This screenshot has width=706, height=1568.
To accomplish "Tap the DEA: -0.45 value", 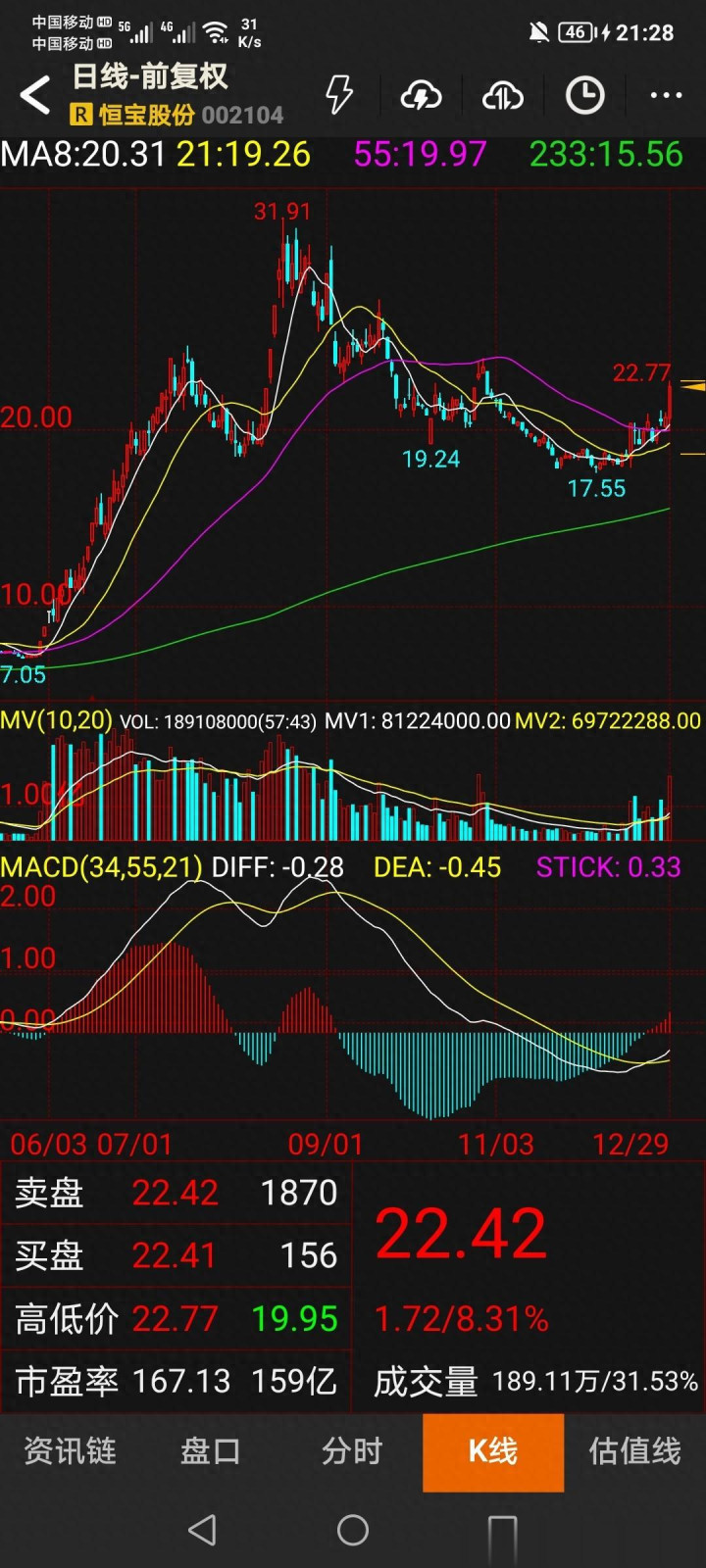I will [x=437, y=867].
